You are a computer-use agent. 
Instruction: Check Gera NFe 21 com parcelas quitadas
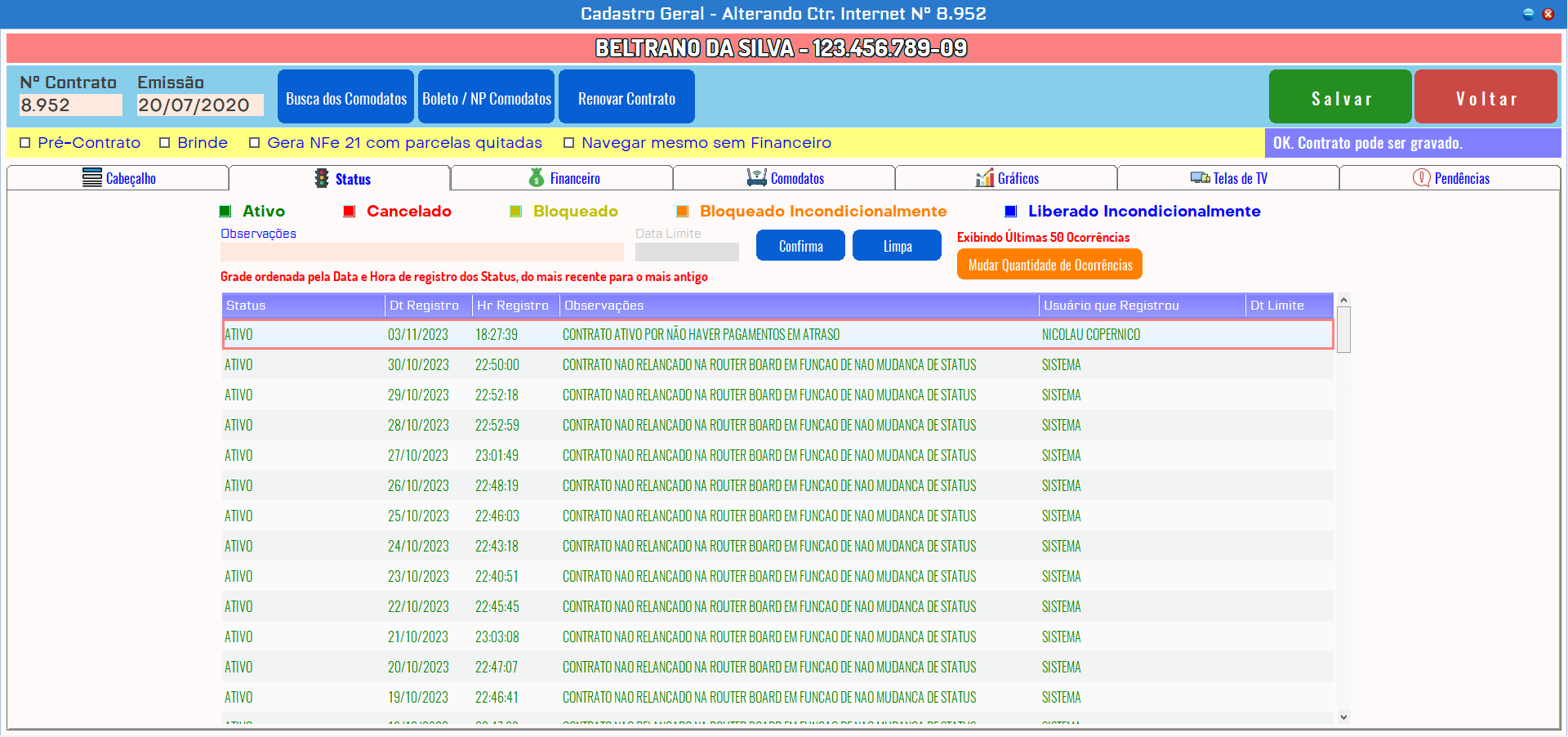255,143
